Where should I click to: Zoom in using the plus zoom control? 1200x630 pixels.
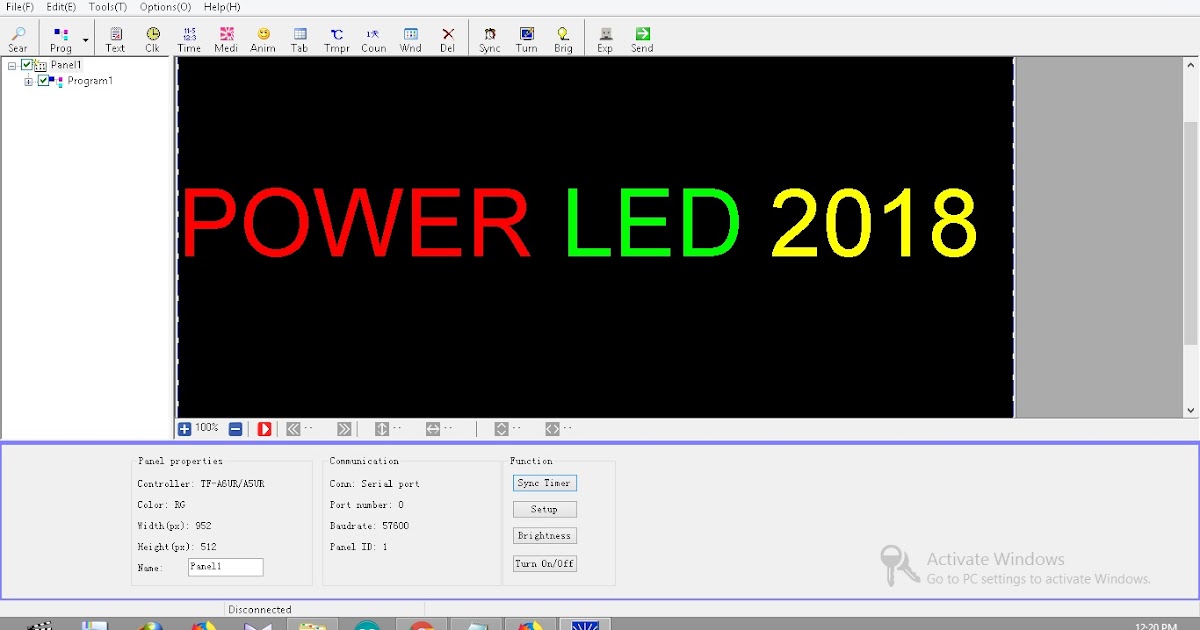tap(182, 428)
